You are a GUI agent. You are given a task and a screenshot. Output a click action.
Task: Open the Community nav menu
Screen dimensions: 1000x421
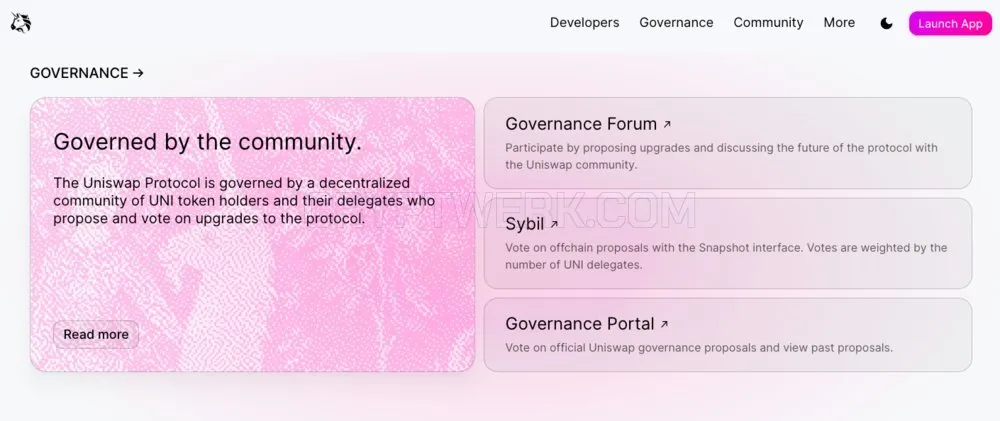click(768, 22)
